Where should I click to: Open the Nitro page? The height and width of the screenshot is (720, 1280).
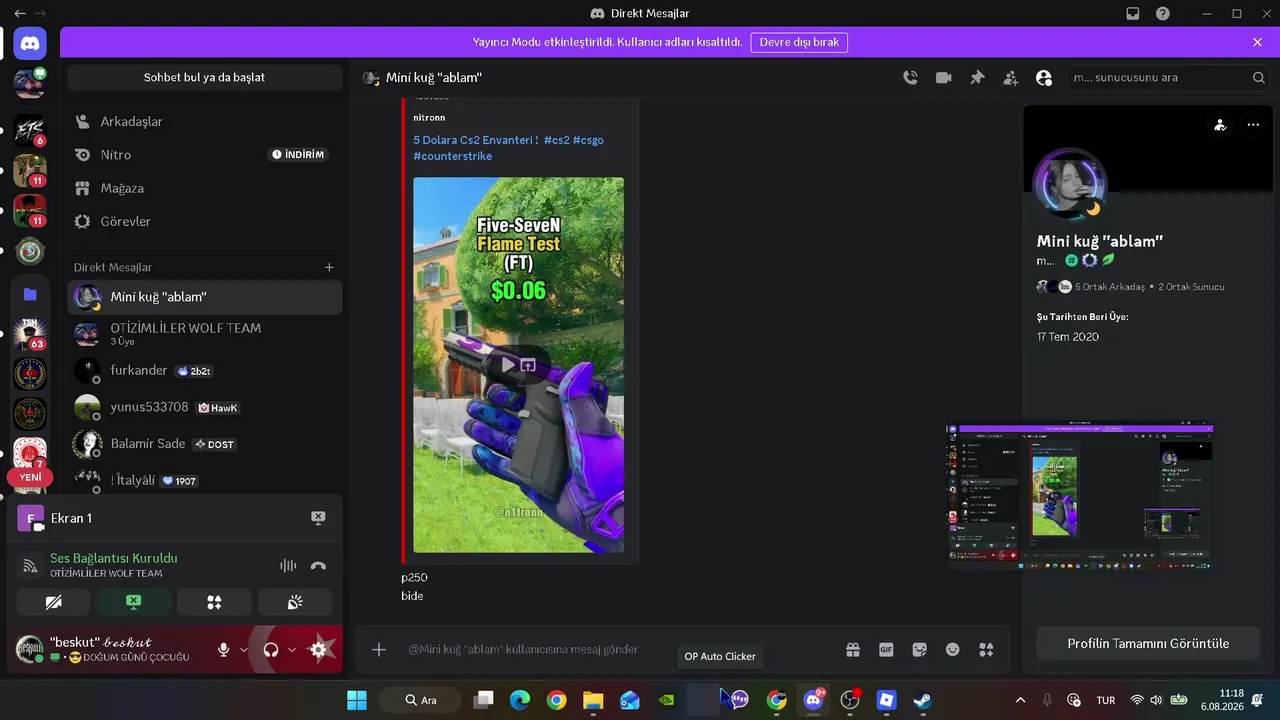pyautogui.click(x=205, y=155)
